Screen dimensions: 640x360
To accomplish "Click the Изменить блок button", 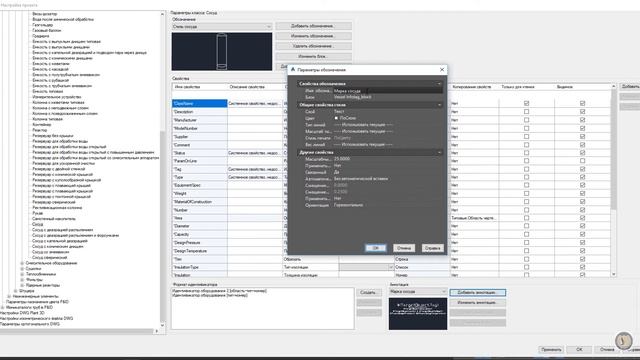I will tap(313, 56).
